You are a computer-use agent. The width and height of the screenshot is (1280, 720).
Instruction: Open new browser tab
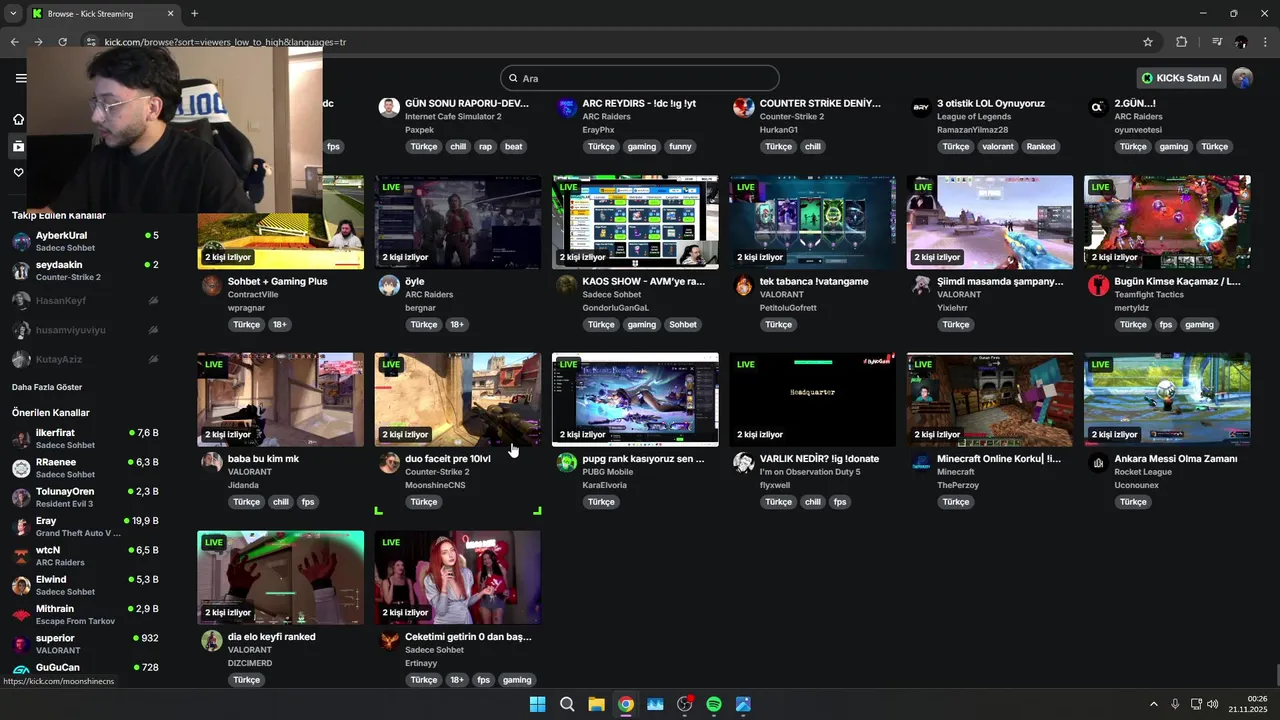pyautogui.click(x=194, y=14)
